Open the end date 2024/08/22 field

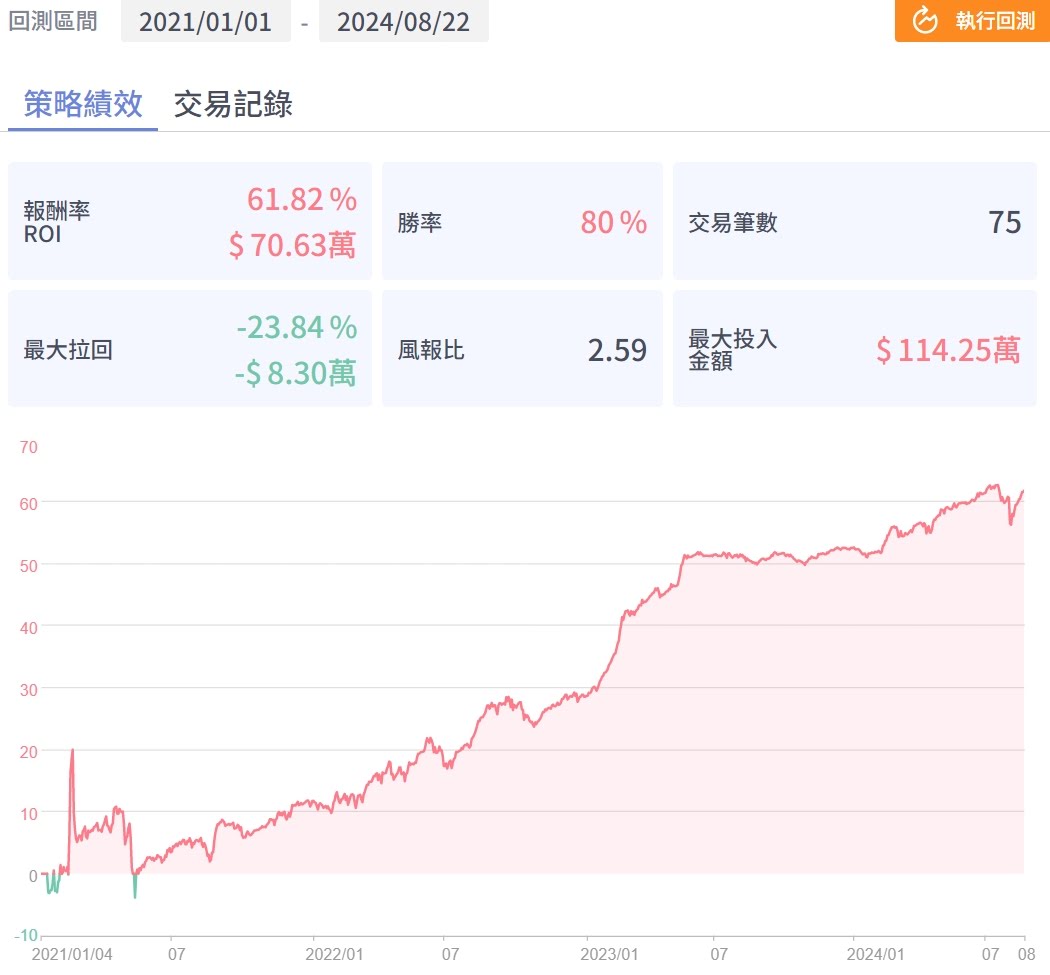(403, 22)
